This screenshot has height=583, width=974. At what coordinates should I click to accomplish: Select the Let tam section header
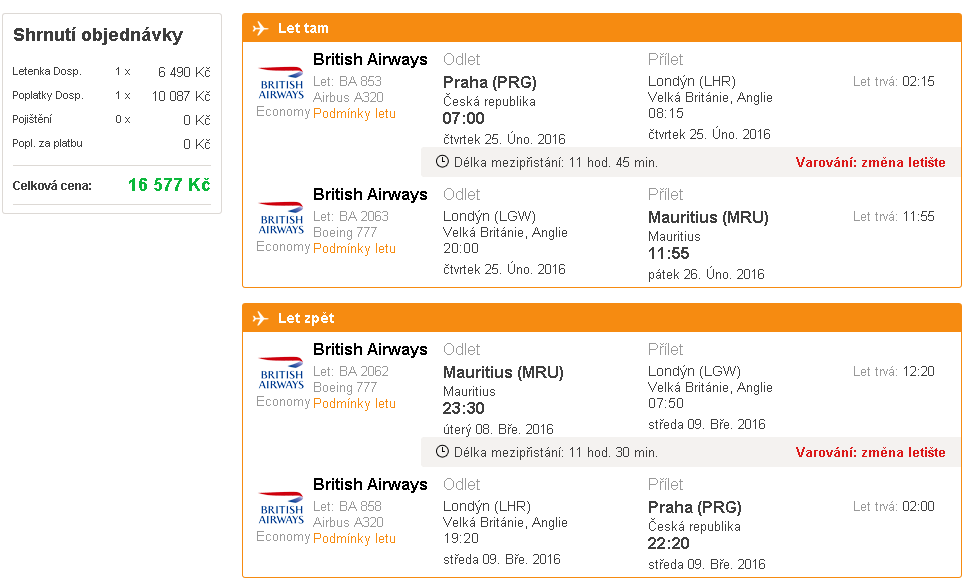click(602, 28)
